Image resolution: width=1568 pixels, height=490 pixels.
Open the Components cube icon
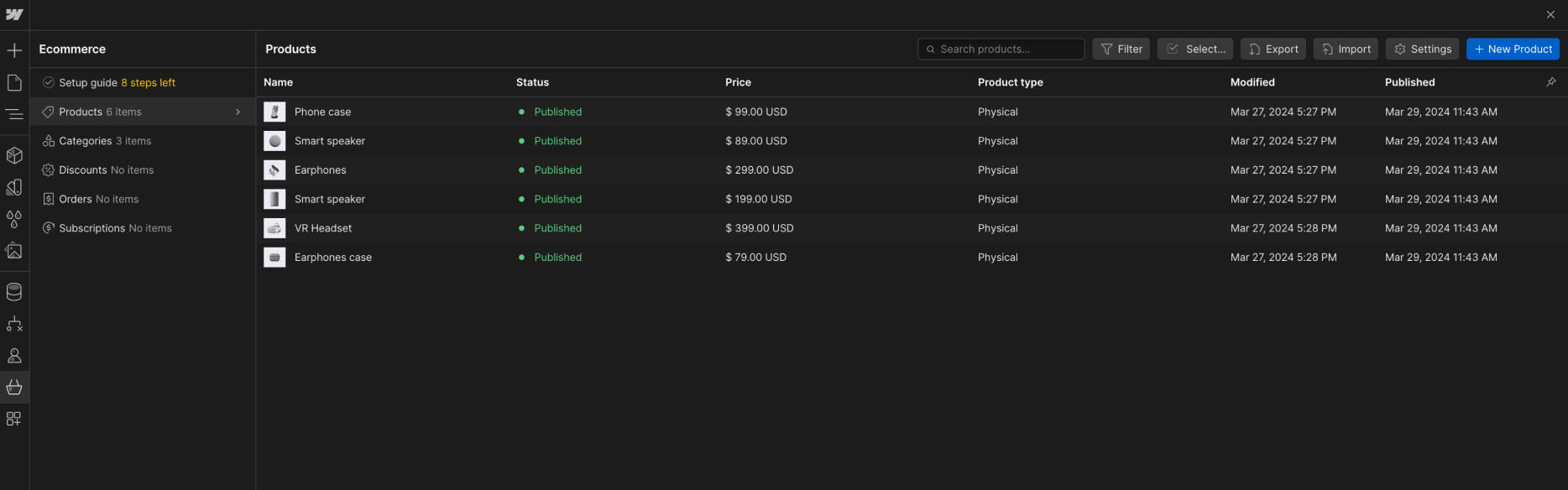pyautogui.click(x=14, y=155)
